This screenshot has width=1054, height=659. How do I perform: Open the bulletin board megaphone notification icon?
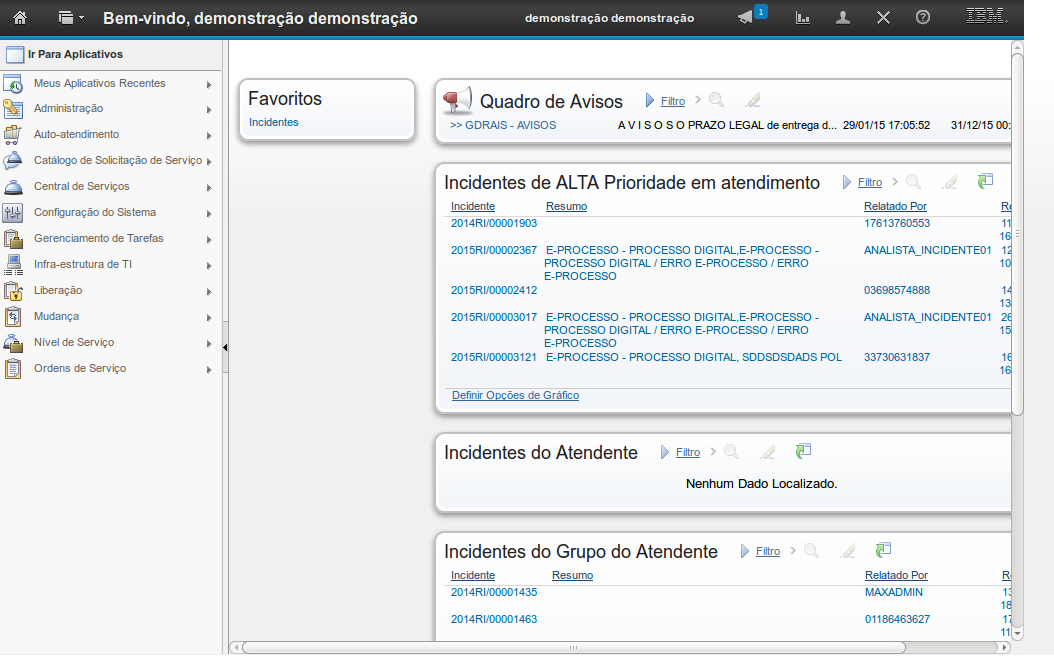[745, 17]
